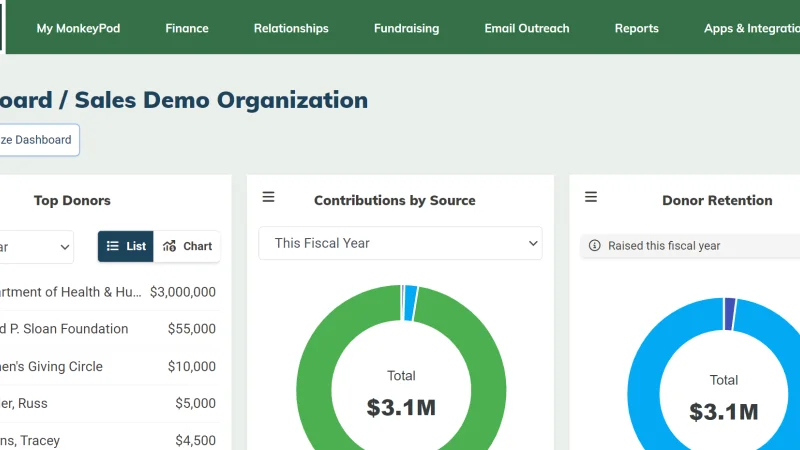The height and width of the screenshot is (450, 800).
Task: Open the Top Donors period dropdown
Action: [36, 247]
